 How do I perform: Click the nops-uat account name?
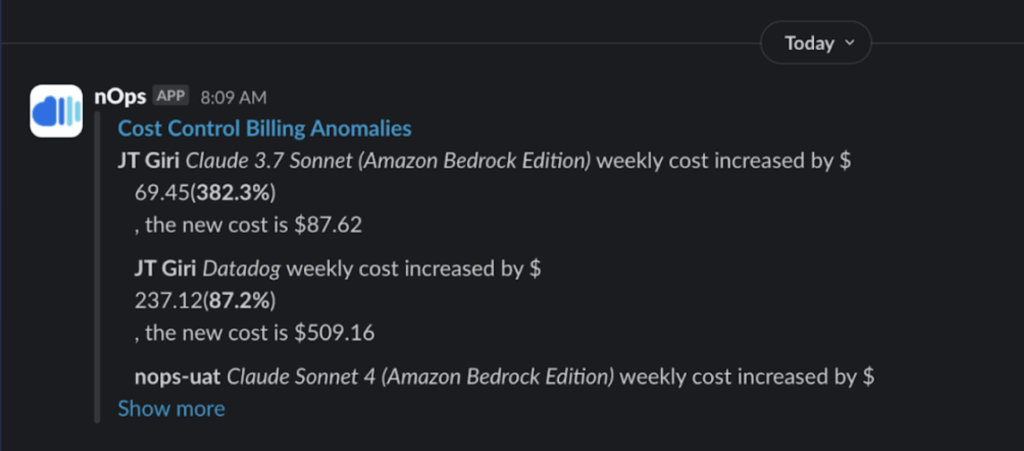click(x=178, y=377)
